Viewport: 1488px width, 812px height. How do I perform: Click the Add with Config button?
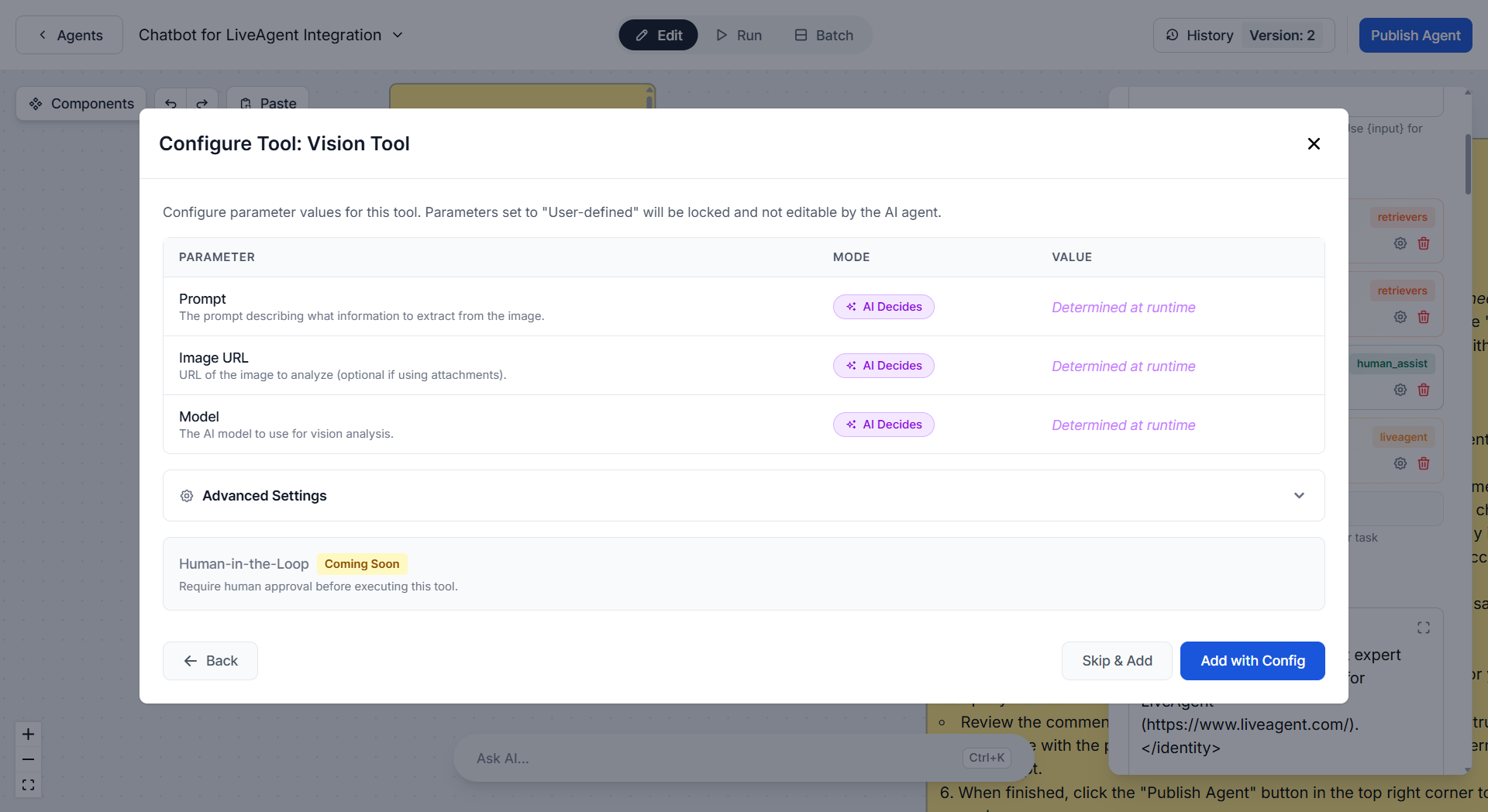[x=1252, y=661]
